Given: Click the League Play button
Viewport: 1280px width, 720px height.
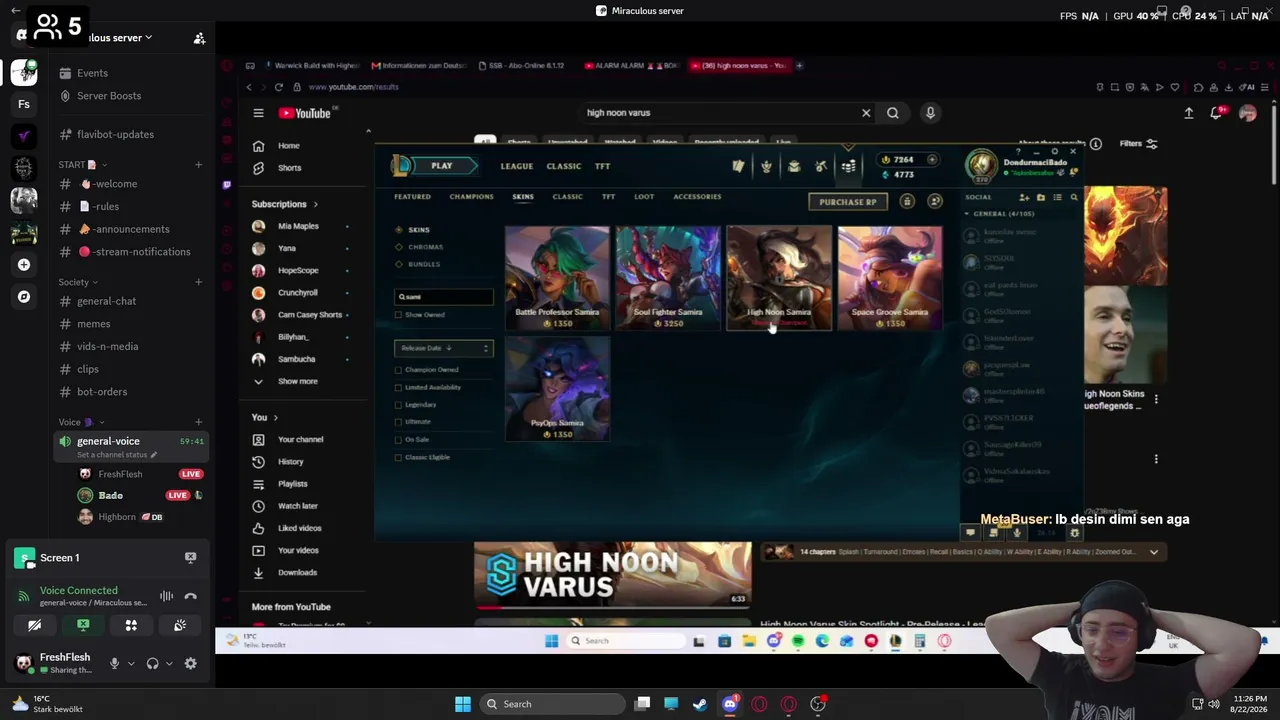Looking at the screenshot, I should pos(441,166).
